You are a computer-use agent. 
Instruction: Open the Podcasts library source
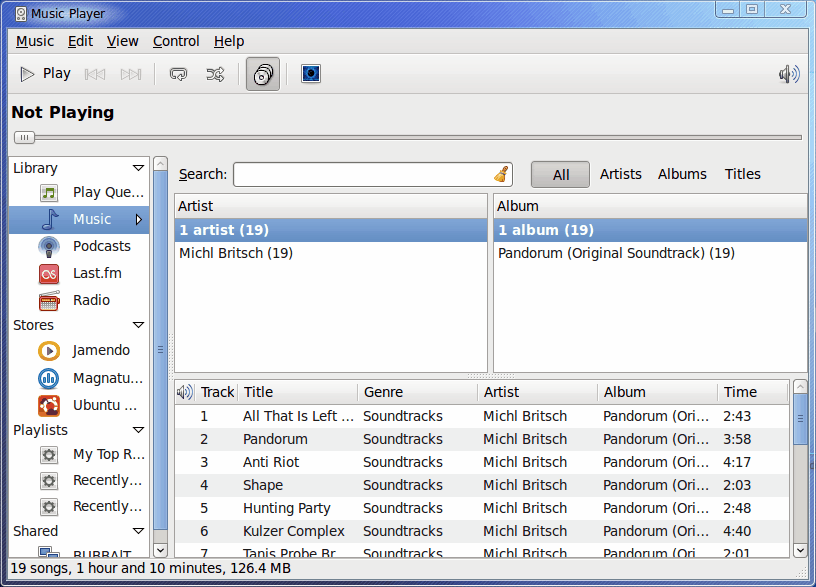click(101, 246)
